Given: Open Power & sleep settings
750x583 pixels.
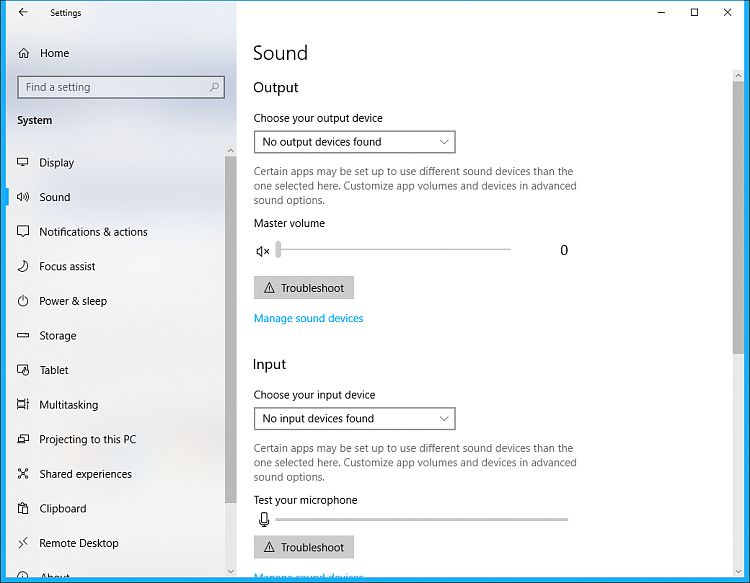Looking at the screenshot, I should [x=73, y=301].
